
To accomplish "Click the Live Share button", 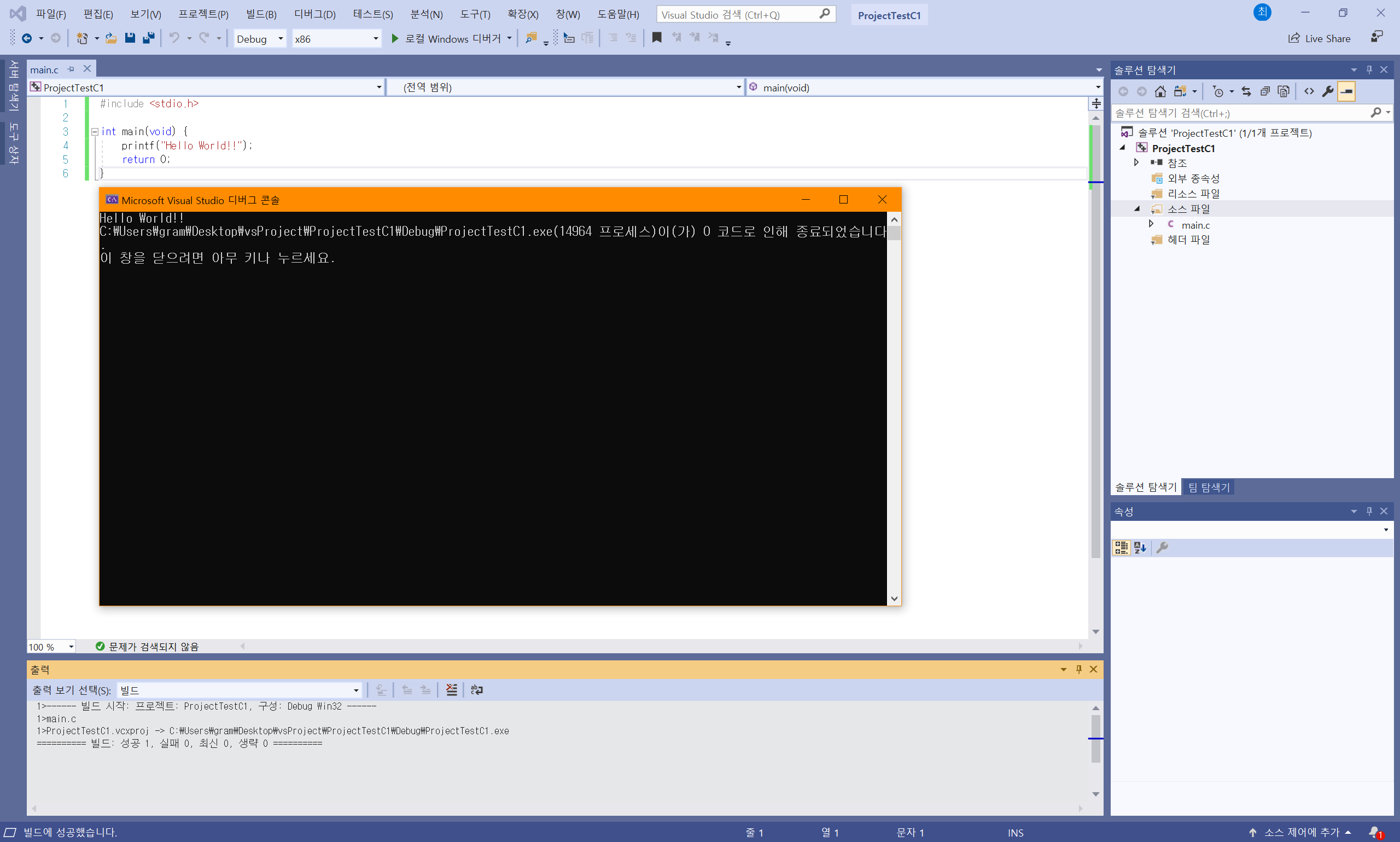I will coord(1320,39).
